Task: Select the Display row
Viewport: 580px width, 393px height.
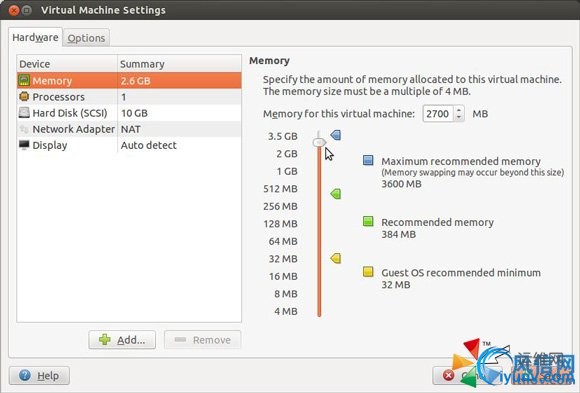Action: tap(129, 145)
